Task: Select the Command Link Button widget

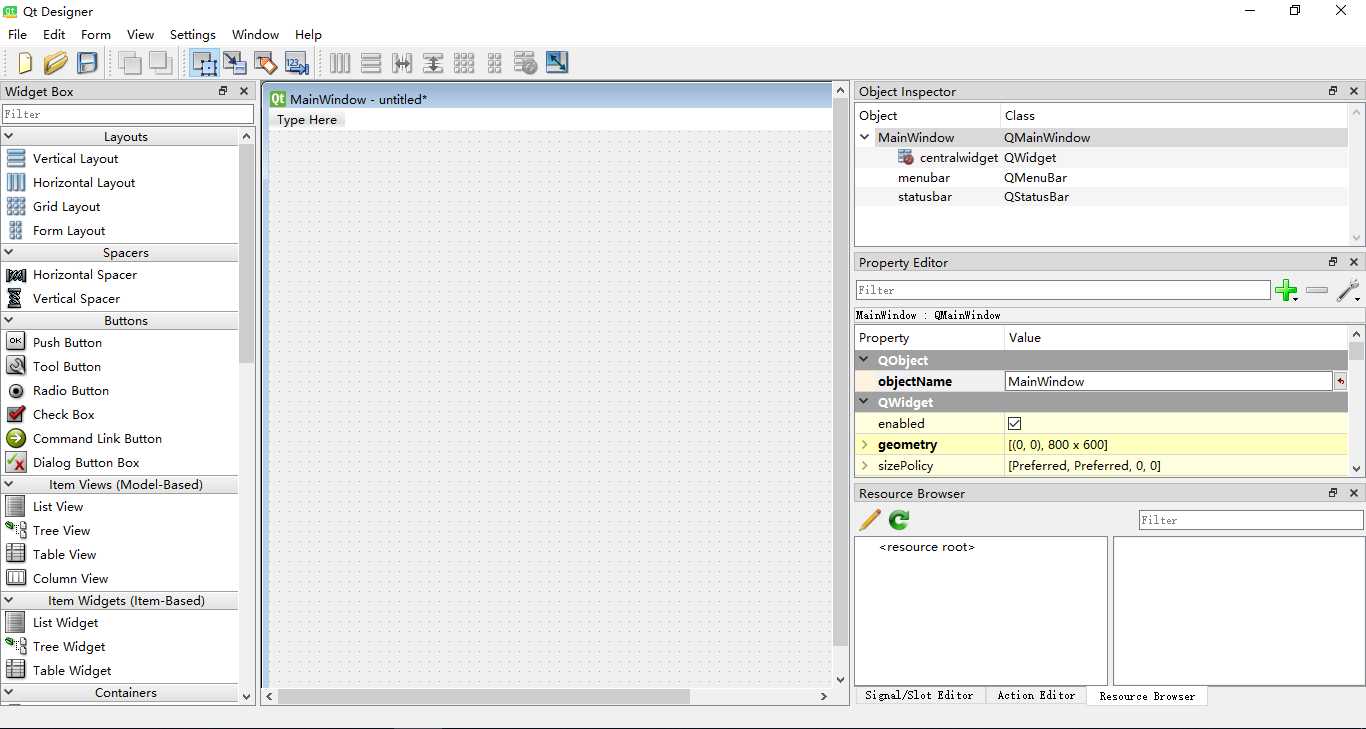Action: 97,438
